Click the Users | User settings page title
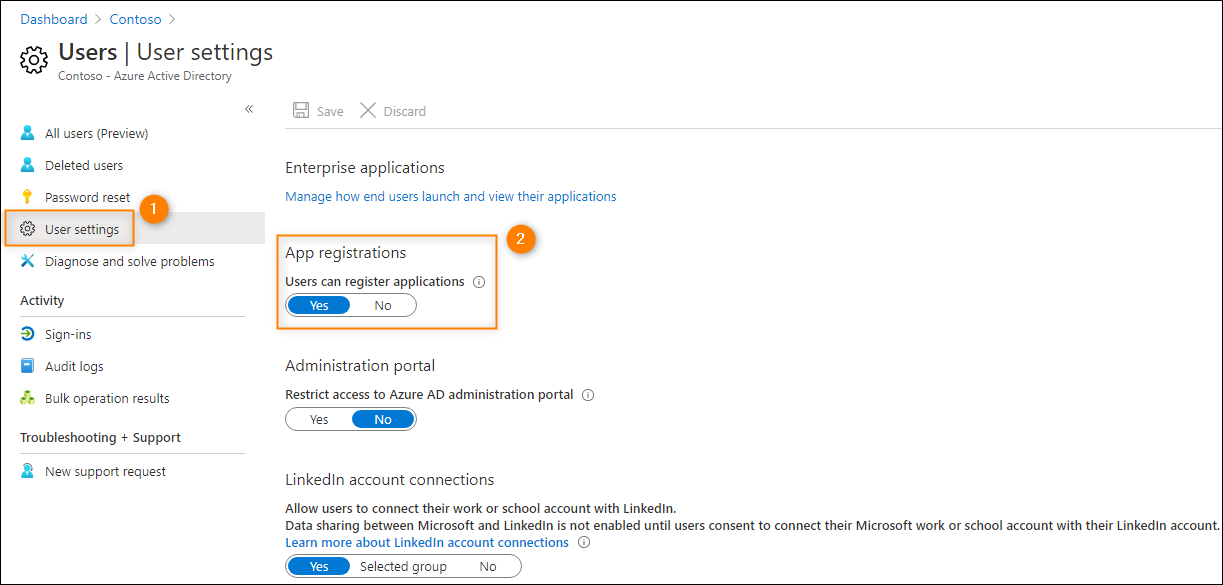This screenshot has height=585, width=1223. [x=166, y=52]
